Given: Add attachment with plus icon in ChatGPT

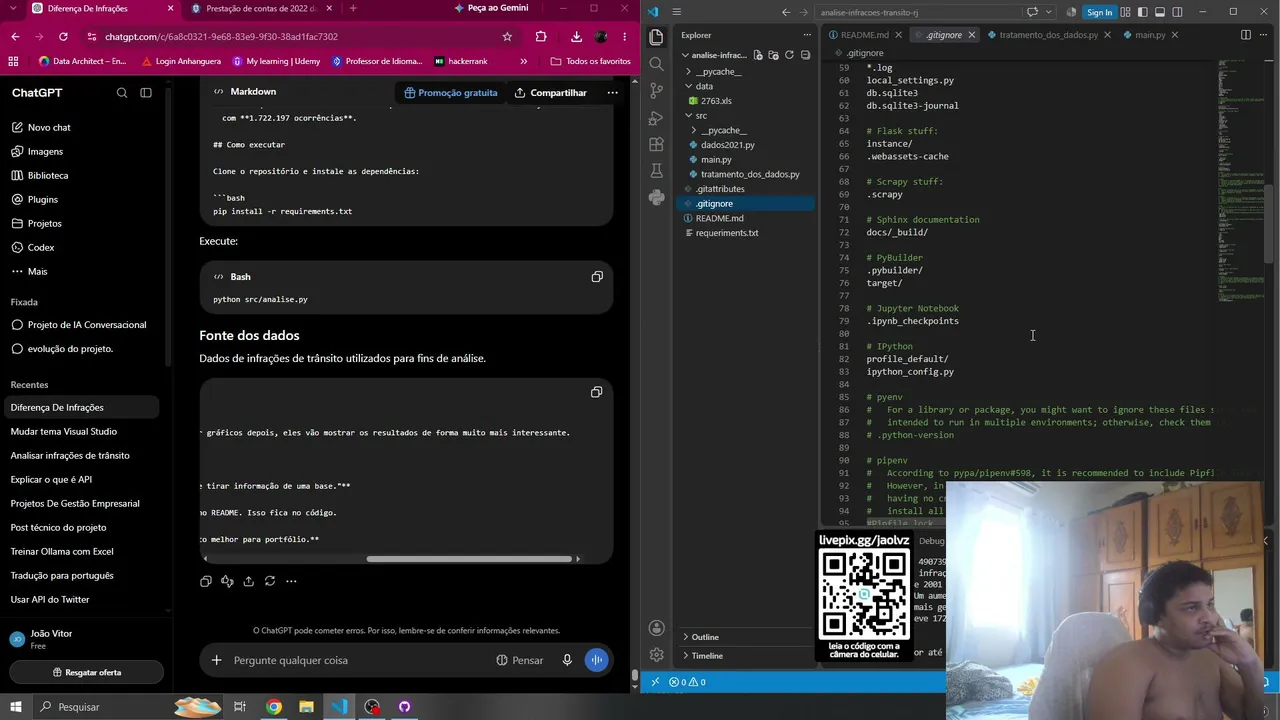Looking at the screenshot, I should [x=216, y=660].
